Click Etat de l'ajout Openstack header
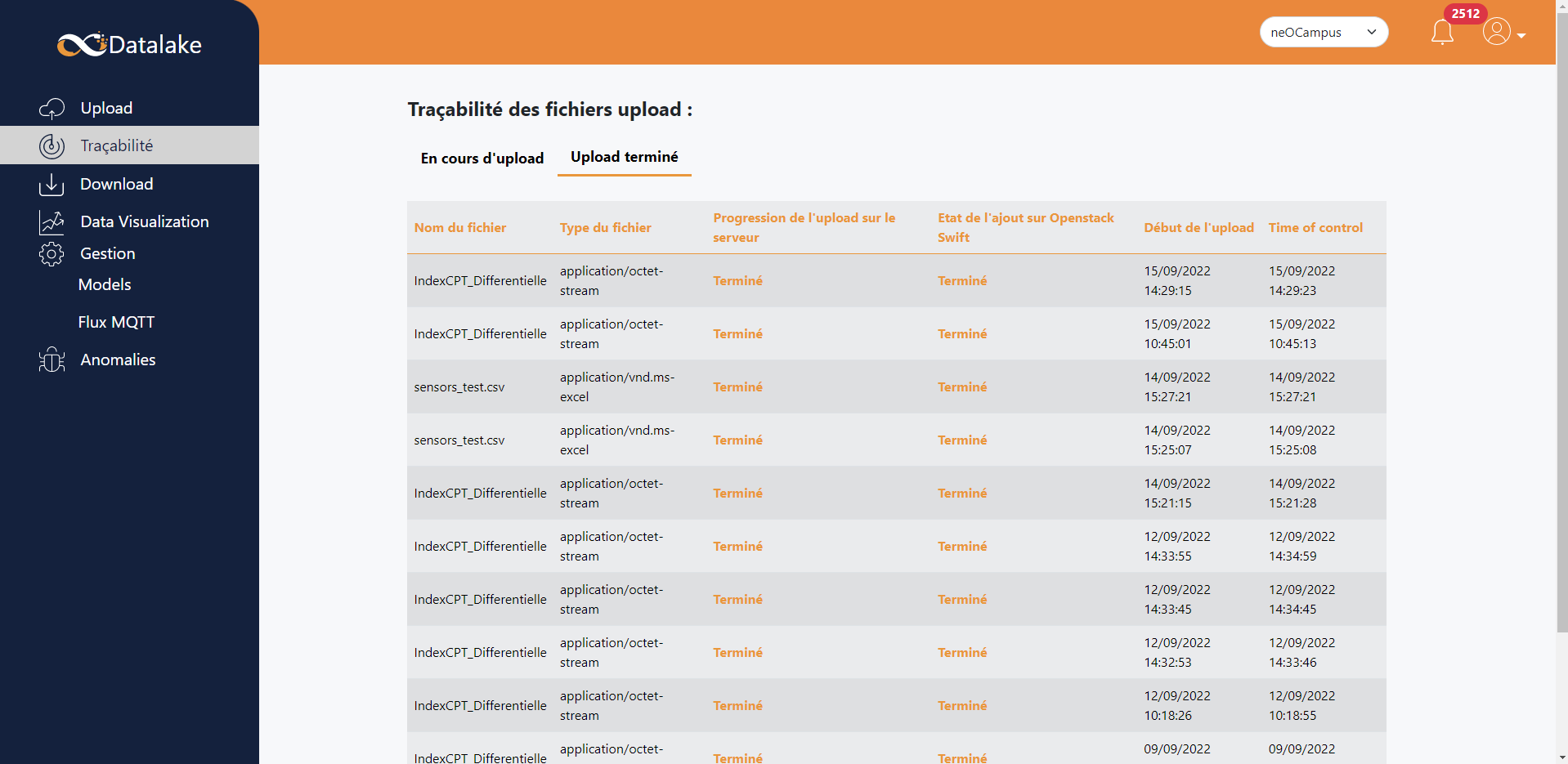This screenshot has height=764, width=1568. pos(1026,227)
